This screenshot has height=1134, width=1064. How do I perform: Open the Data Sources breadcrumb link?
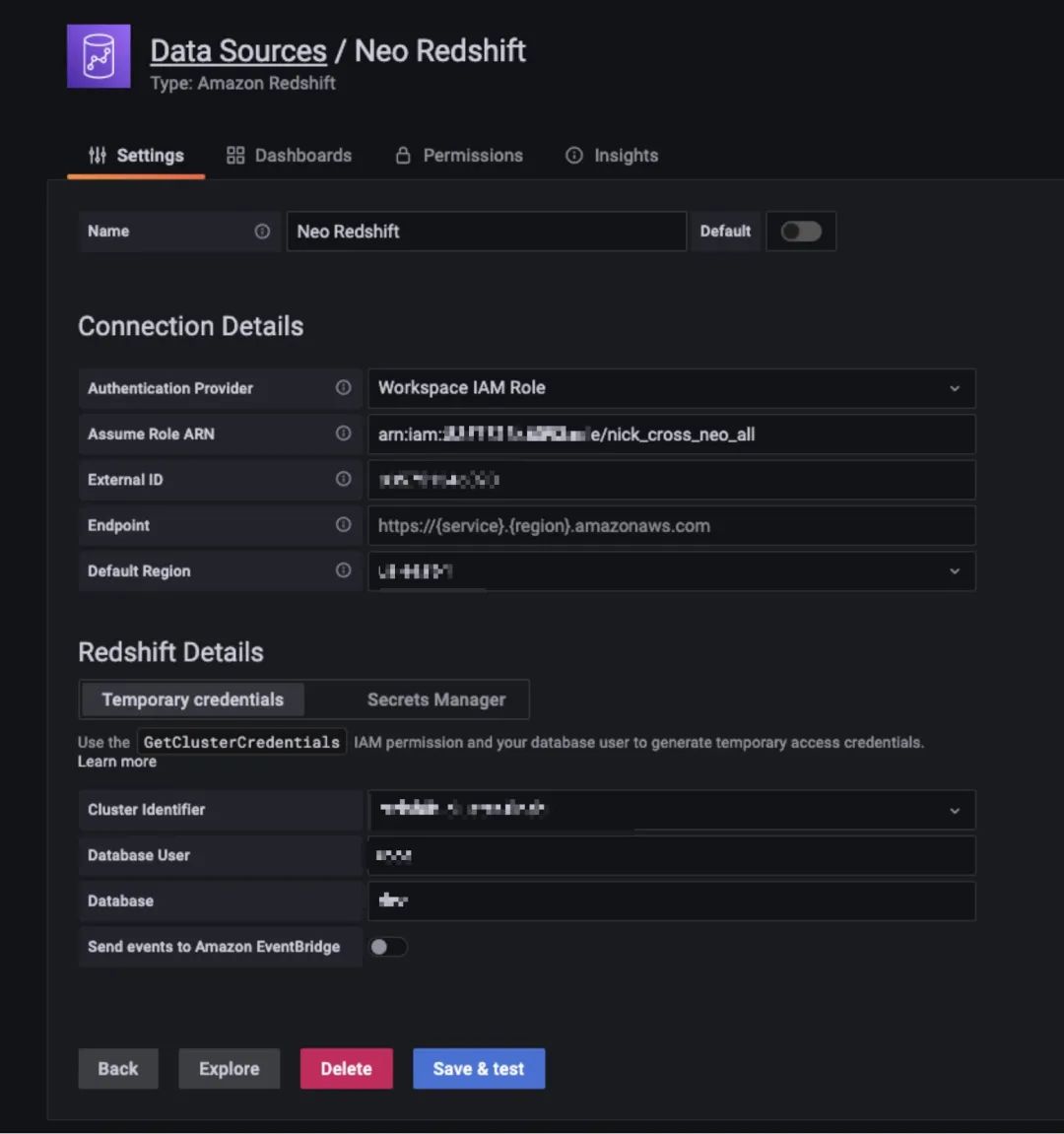click(x=238, y=51)
